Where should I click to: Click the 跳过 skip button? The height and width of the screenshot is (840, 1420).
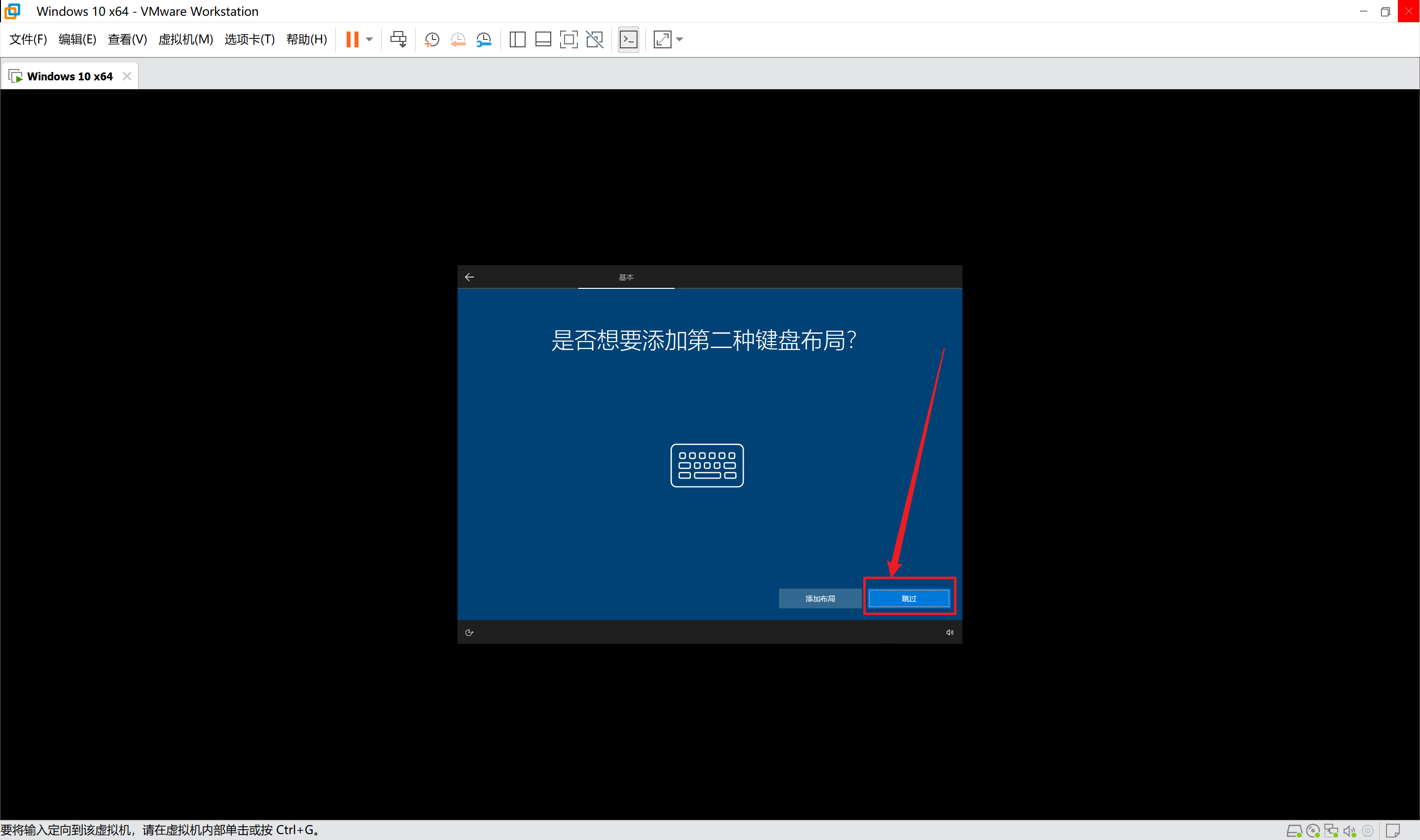coord(908,598)
